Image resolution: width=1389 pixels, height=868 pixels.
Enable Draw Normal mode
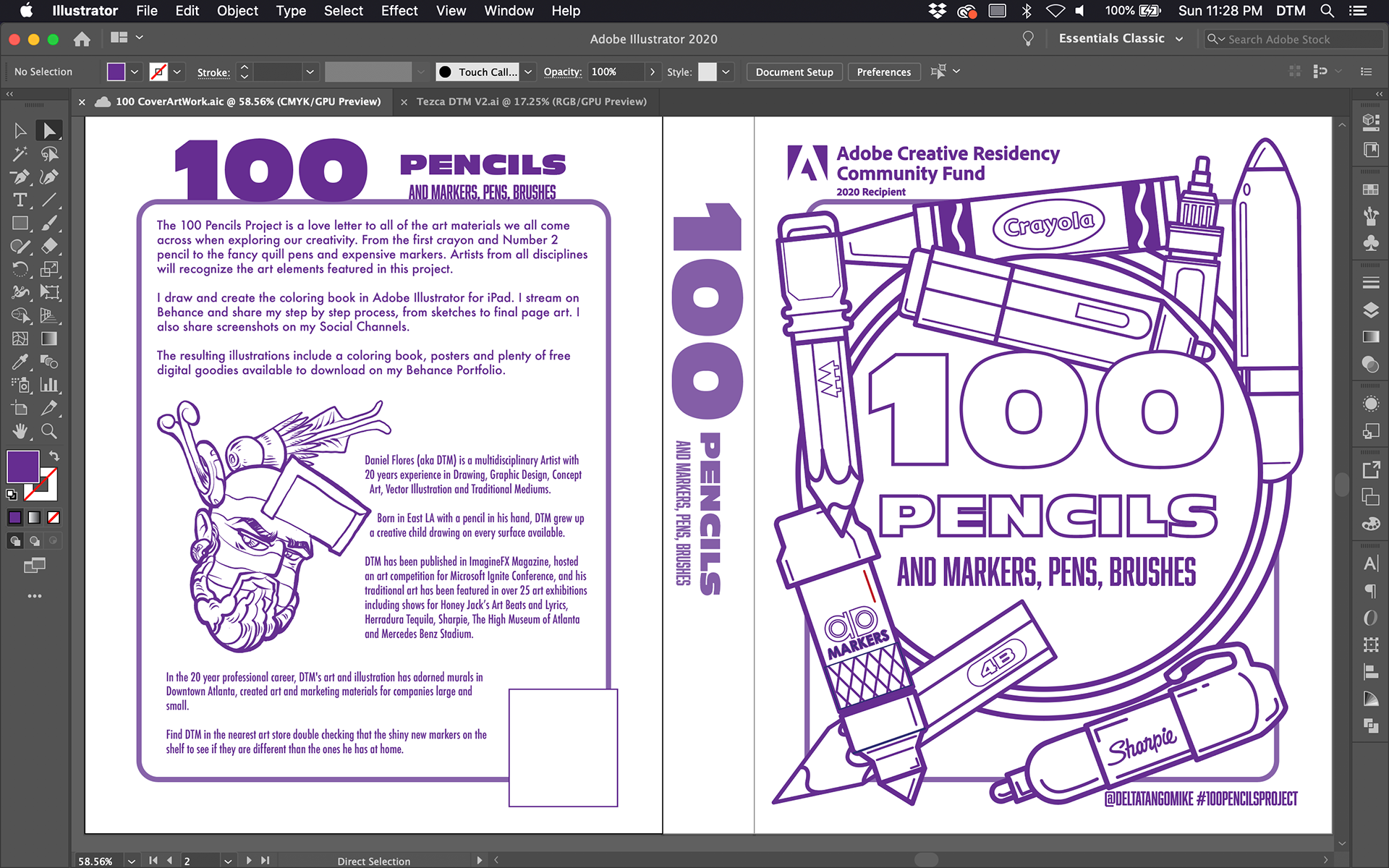14,540
